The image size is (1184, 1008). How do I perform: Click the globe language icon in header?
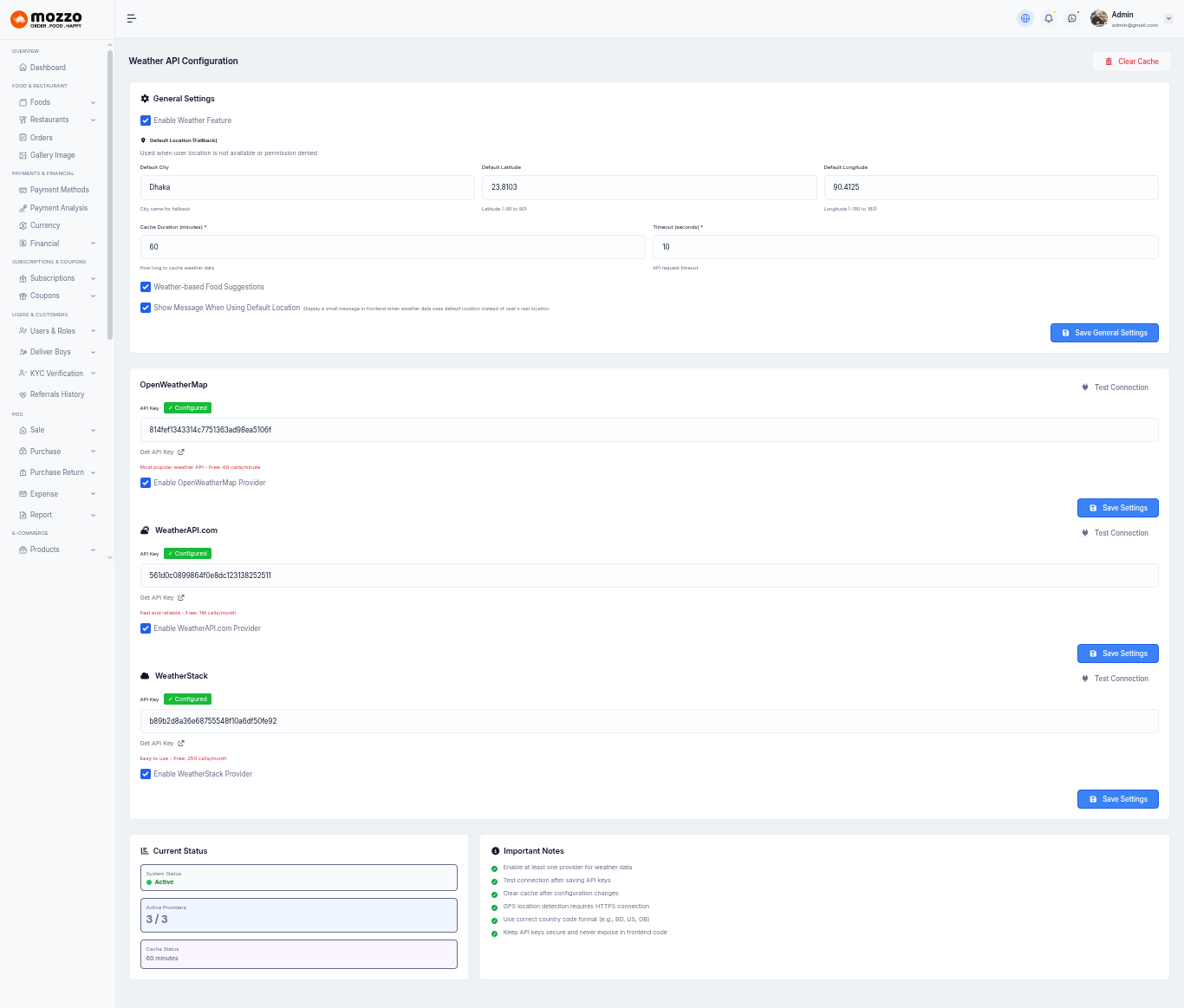pyautogui.click(x=1025, y=18)
